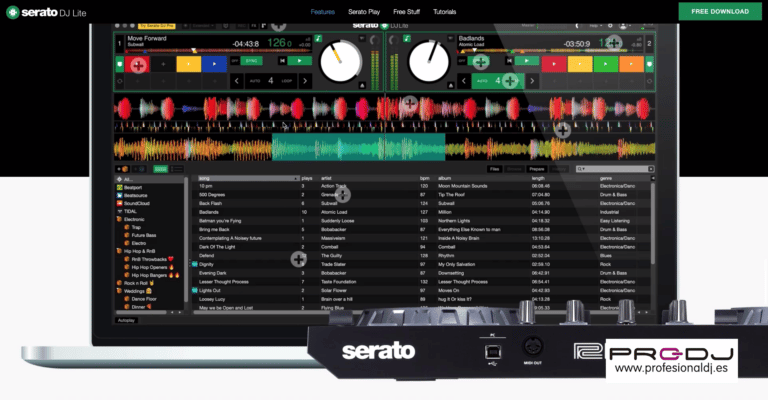Select the green library view button
This screenshot has width=768, height=400.
[x=160, y=169]
